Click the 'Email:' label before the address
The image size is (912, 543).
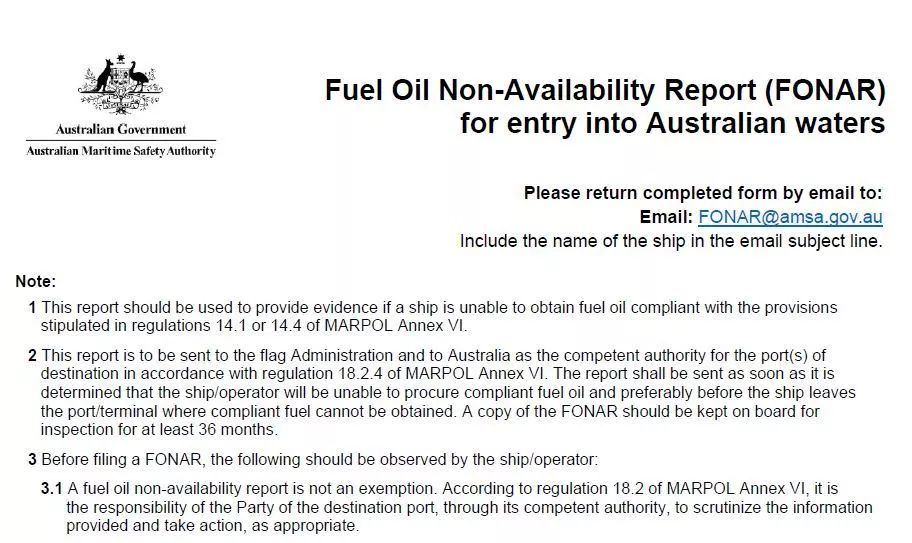tap(666, 217)
